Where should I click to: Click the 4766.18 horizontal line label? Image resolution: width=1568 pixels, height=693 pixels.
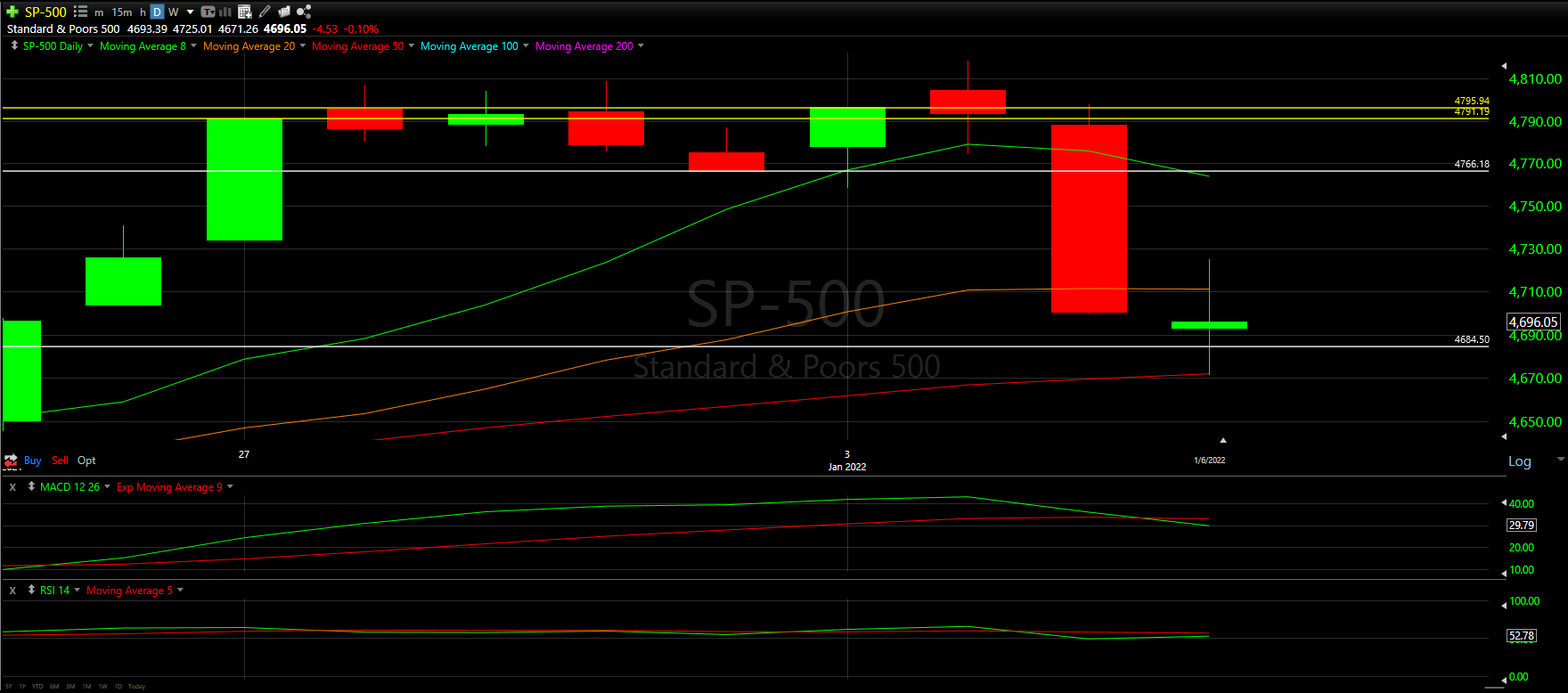[1472, 165]
